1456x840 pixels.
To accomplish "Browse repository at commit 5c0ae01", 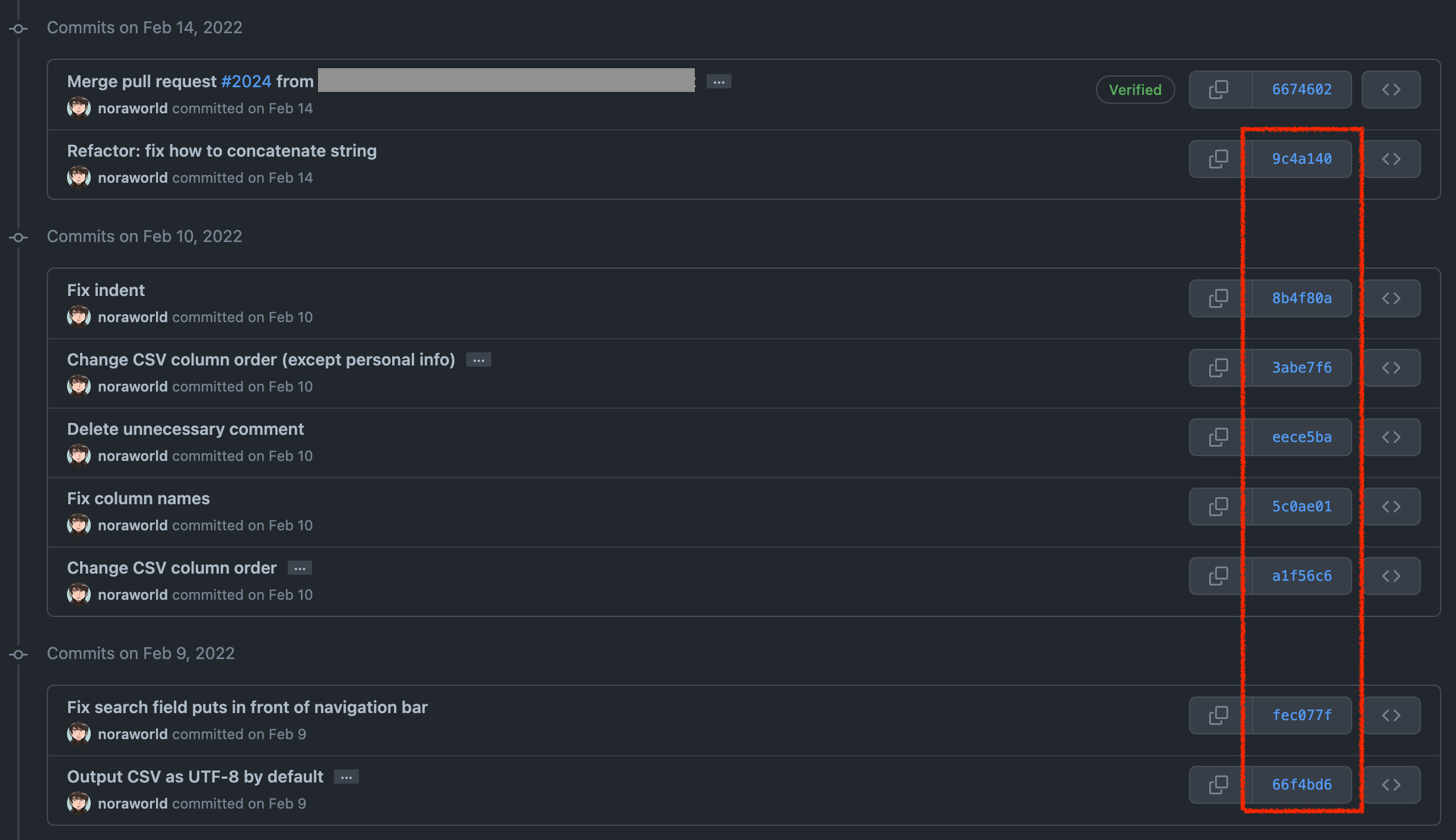I will pyautogui.click(x=1391, y=507).
